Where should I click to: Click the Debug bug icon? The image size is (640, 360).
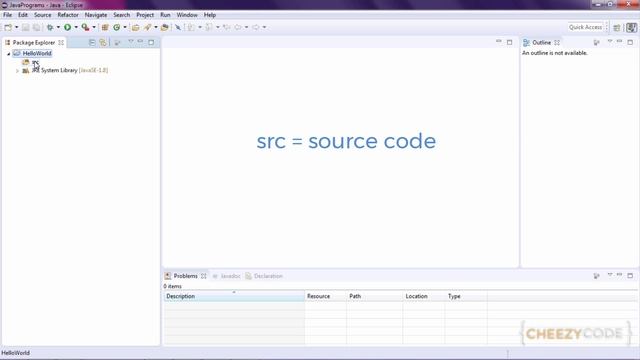[x=50, y=27]
